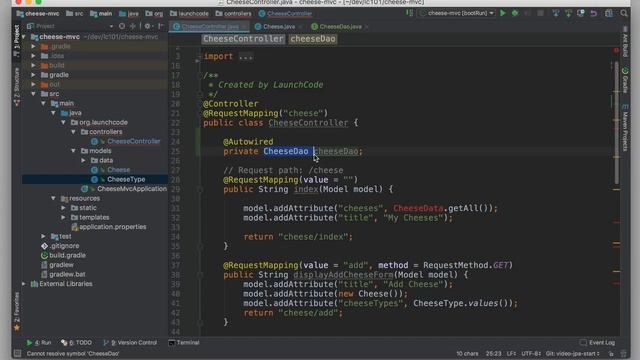The height and width of the screenshot is (360, 640).
Task: Click the Update Project VCS icon
Action: click(556, 13)
